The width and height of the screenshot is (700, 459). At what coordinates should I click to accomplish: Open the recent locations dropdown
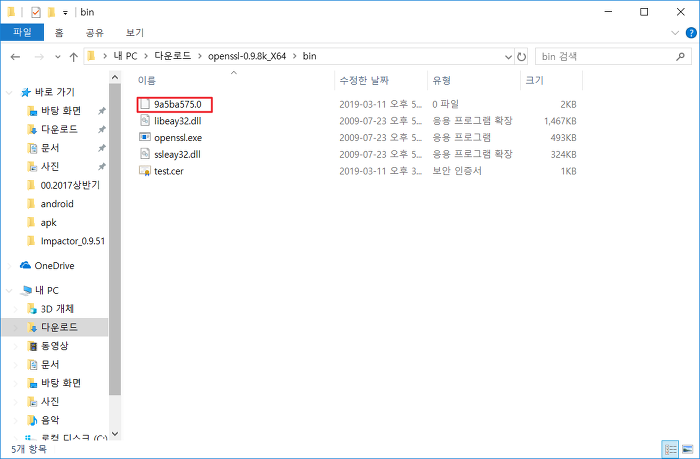(58, 57)
